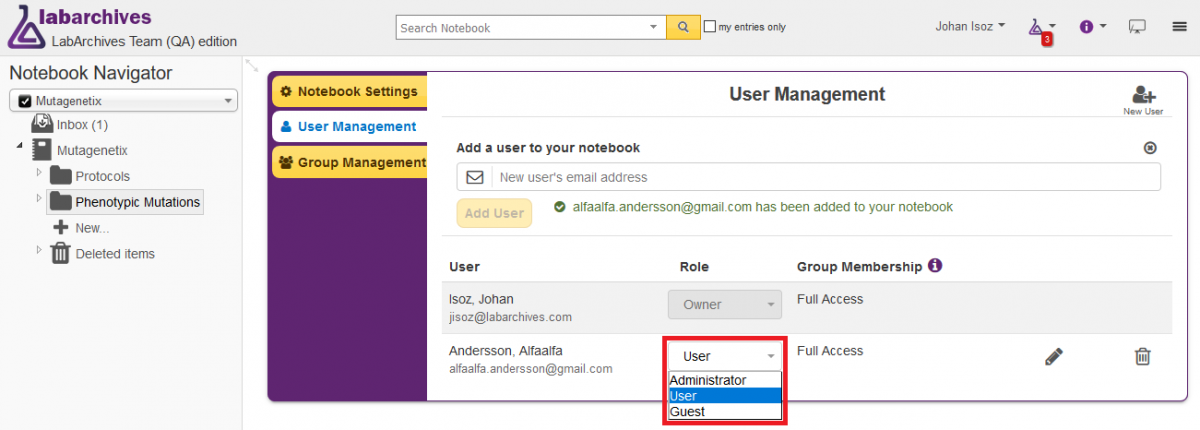Expand the Protocols folder
Viewport: 1200px width, 430px height.
point(40,173)
